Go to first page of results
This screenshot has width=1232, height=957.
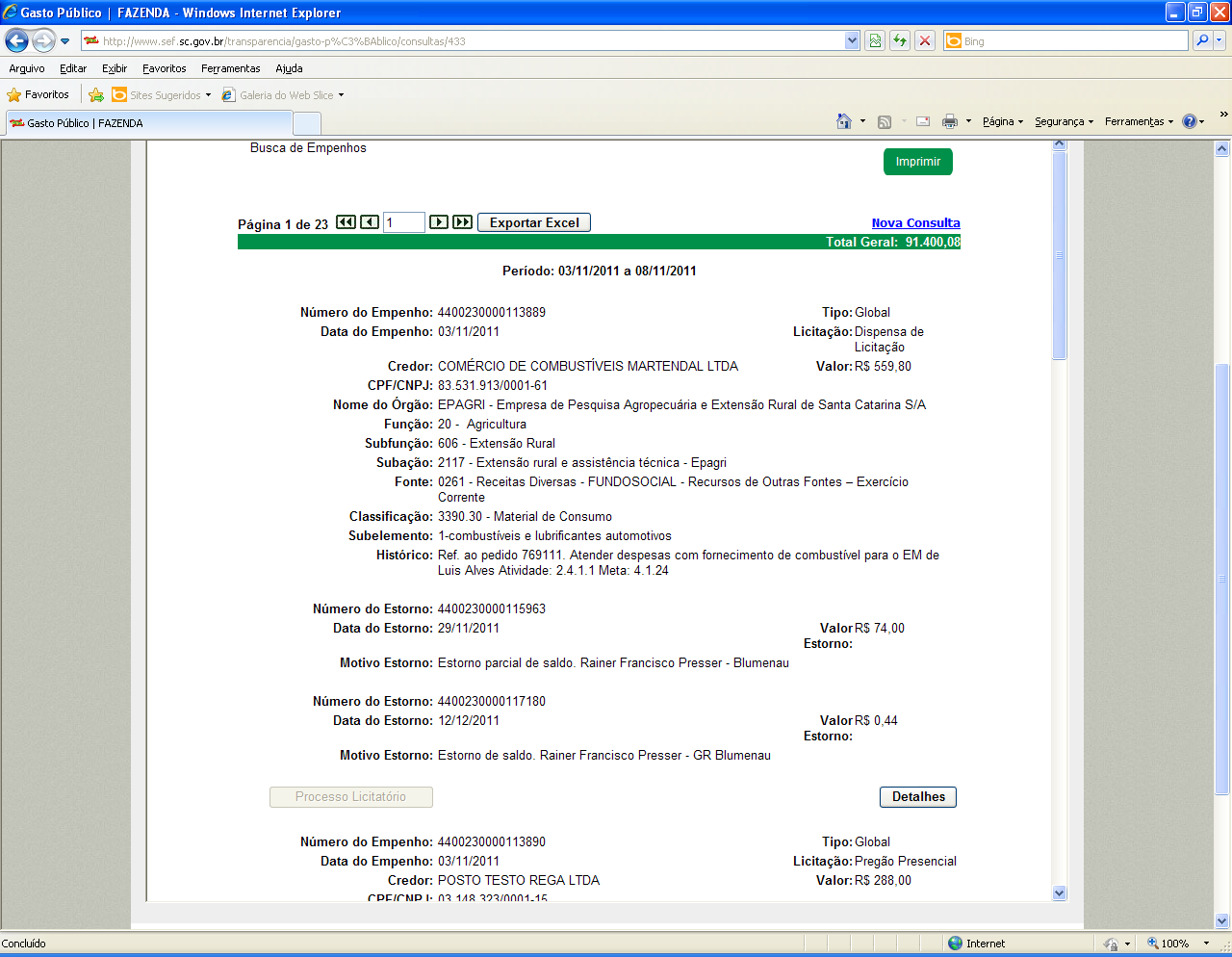pyautogui.click(x=346, y=222)
